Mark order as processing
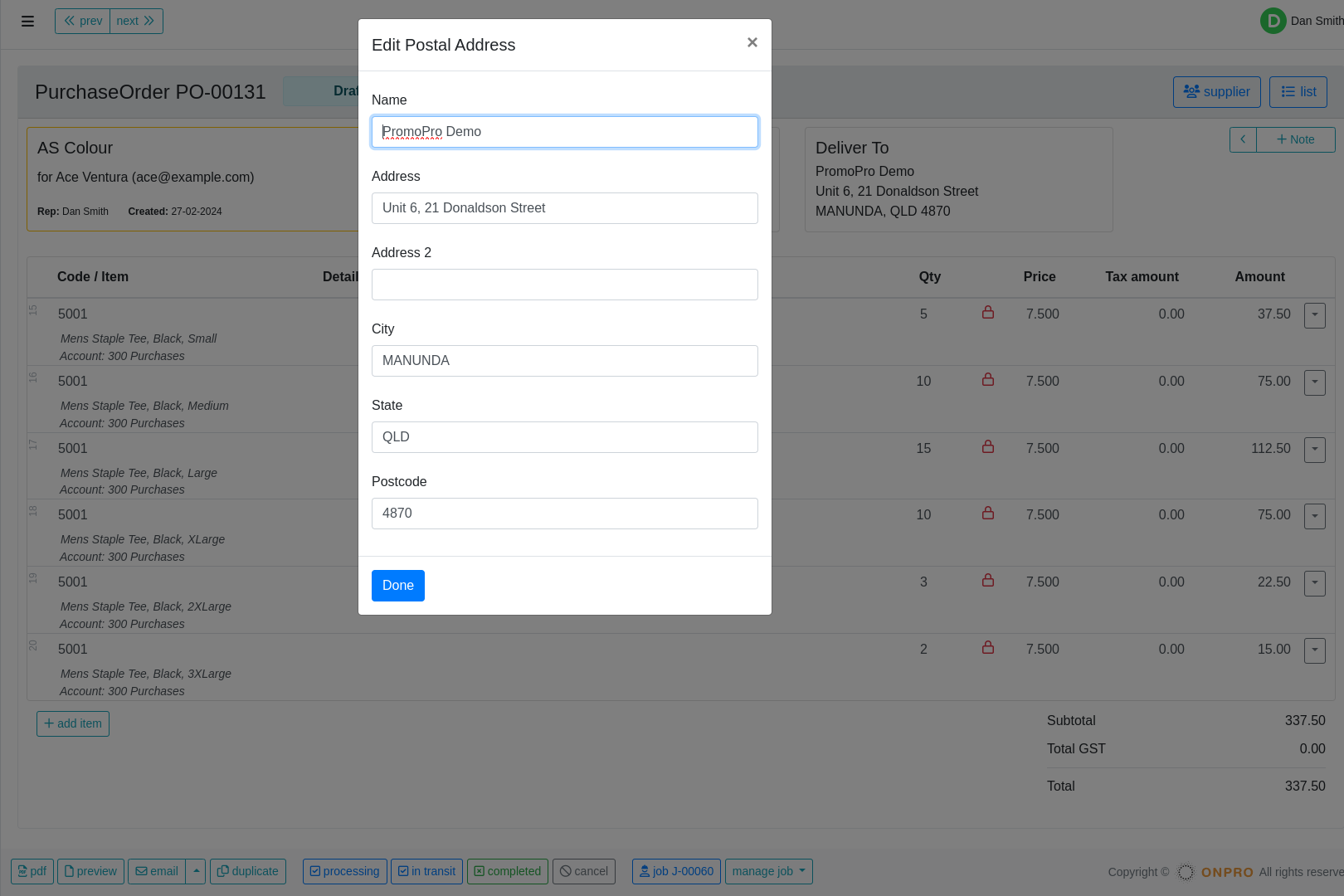This screenshot has width=1344, height=896. click(x=345, y=871)
